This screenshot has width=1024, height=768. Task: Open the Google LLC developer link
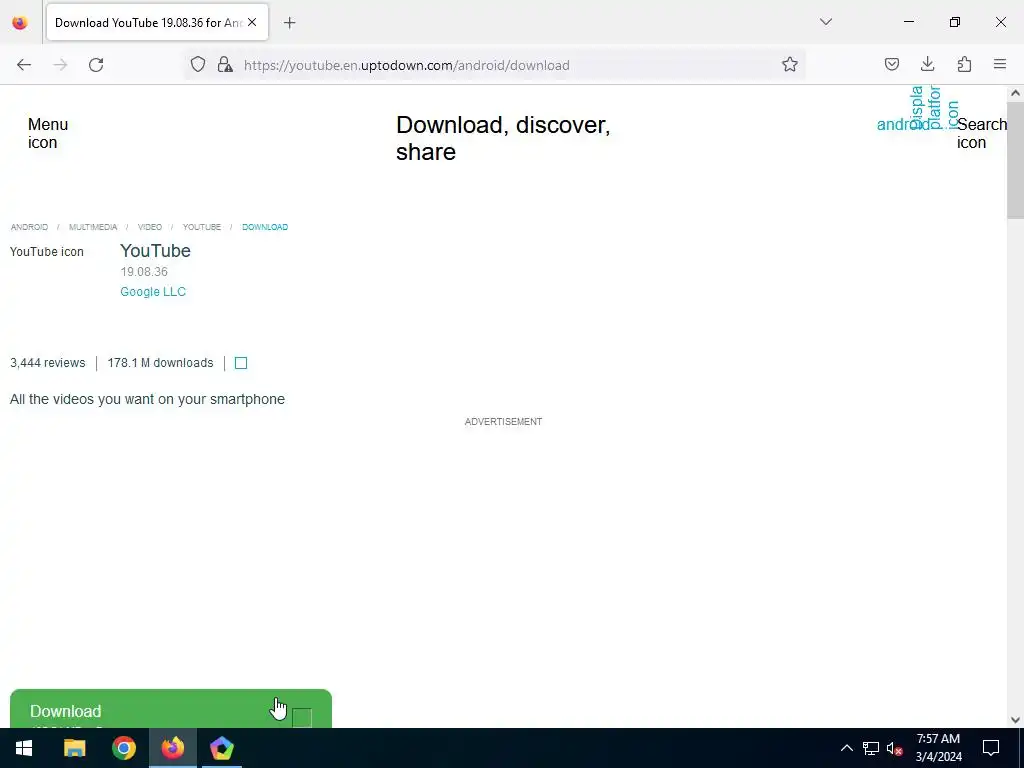coord(153,292)
